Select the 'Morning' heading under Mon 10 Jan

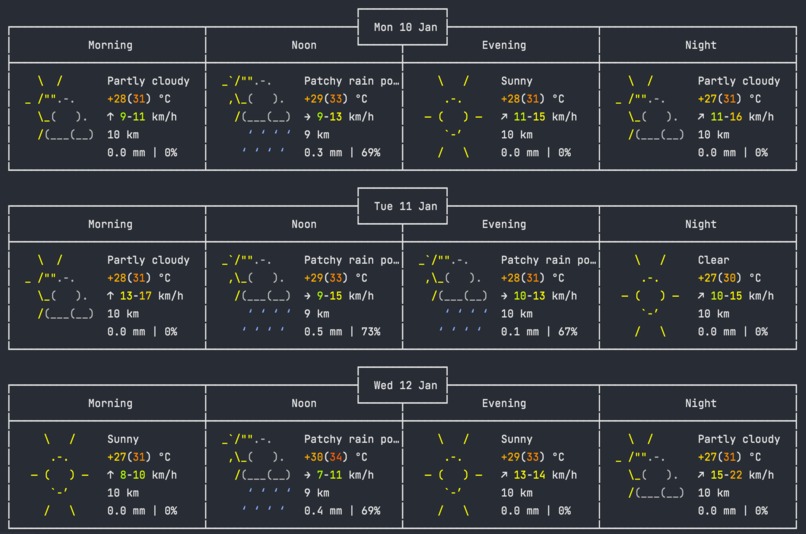click(x=110, y=45)
